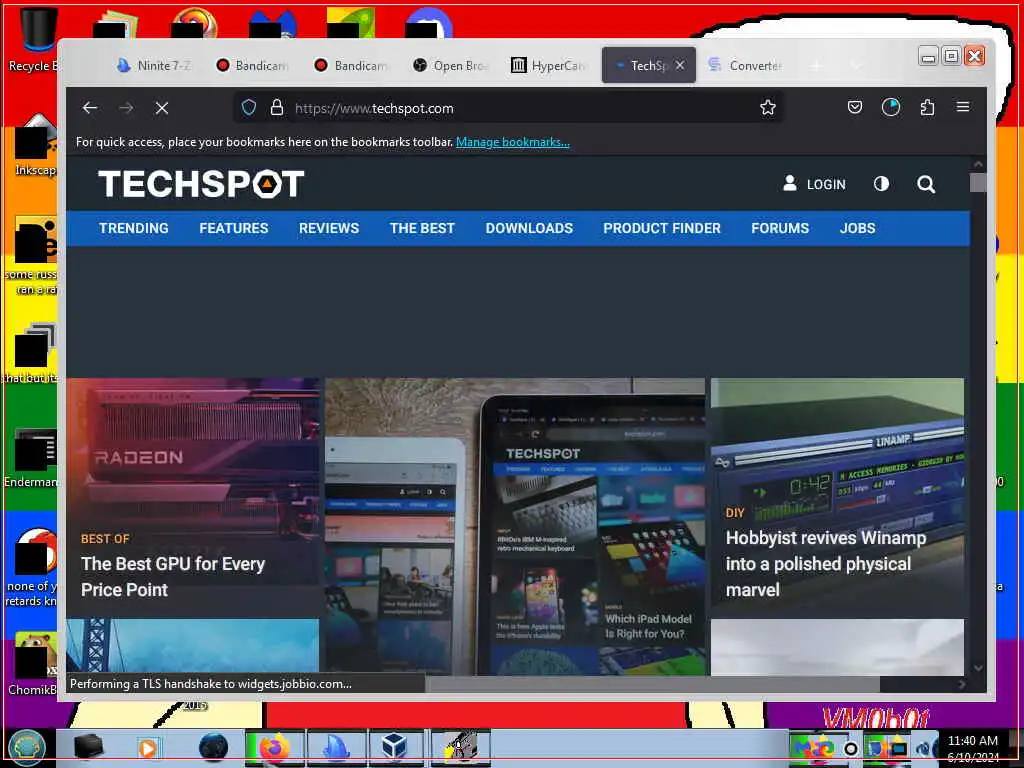Screen dimensions: 1024x768
Task: Switch to the second Bandicam tab
Action: [x=351, y=65]
